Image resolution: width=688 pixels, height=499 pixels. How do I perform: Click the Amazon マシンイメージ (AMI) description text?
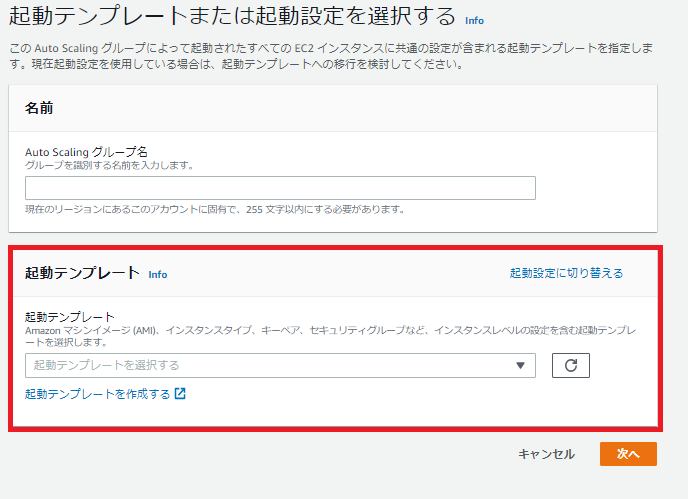(330, 336)
